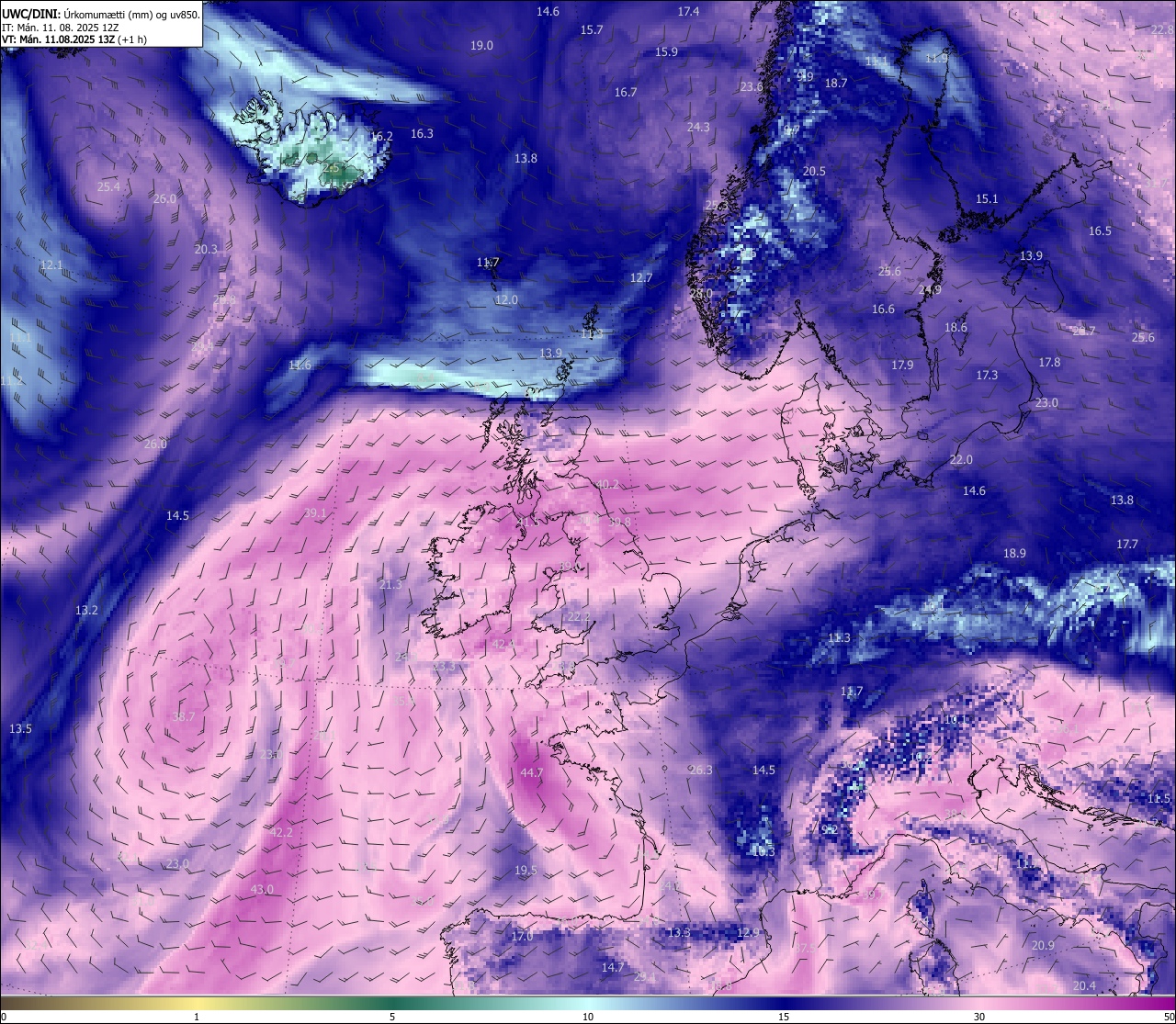1176x1024 pixels.
Task: Click the 15.9 value near the top
Action: click(x=667, y=52)
